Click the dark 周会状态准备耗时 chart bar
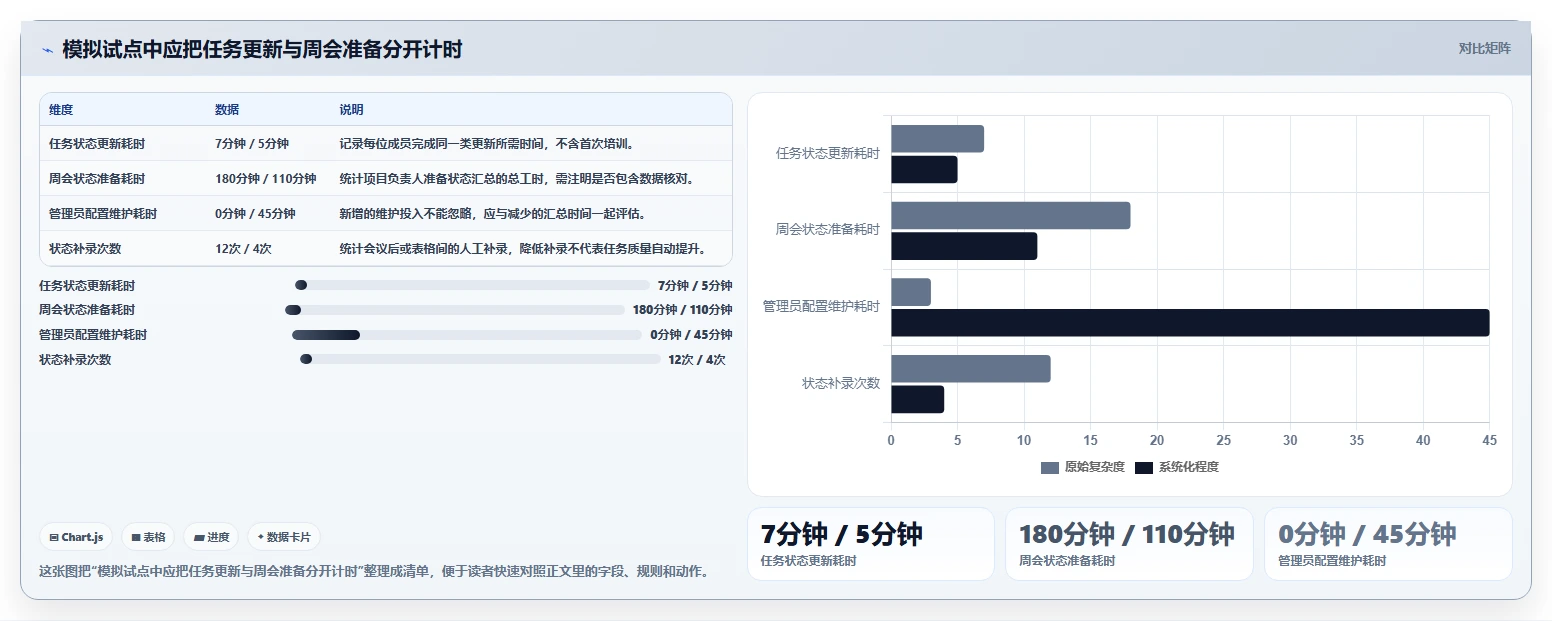1552x621 pixels. [x=964, y=246]
